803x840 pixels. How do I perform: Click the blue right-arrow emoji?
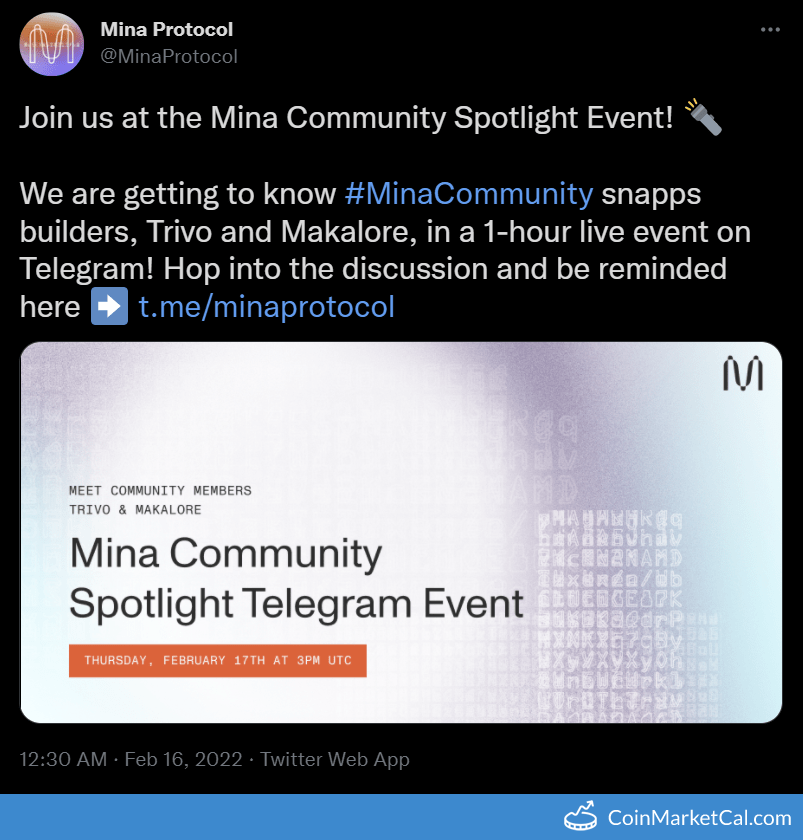coord(109,306)
